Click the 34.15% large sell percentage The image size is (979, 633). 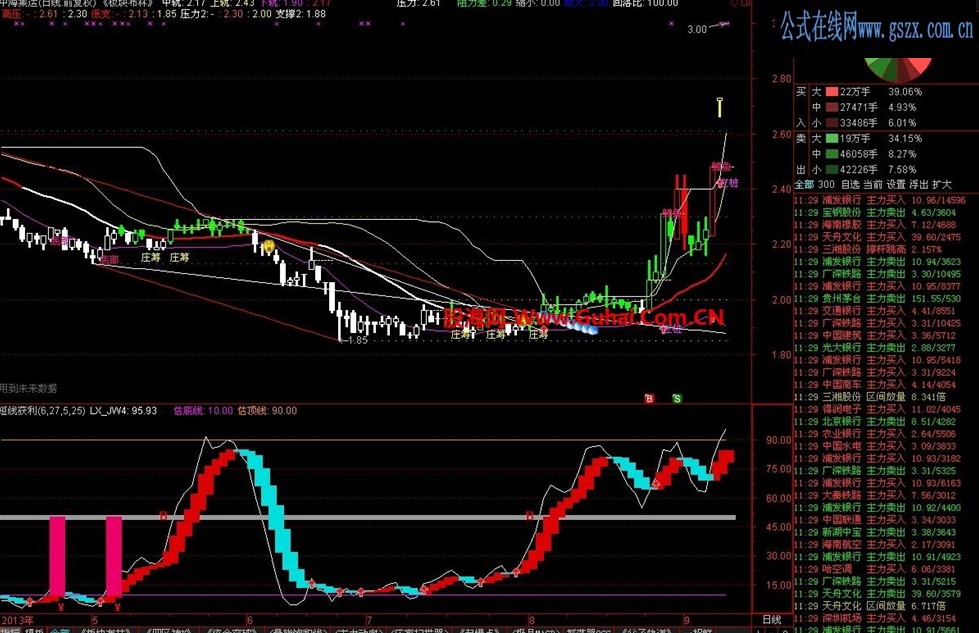[x=905, y=139]
